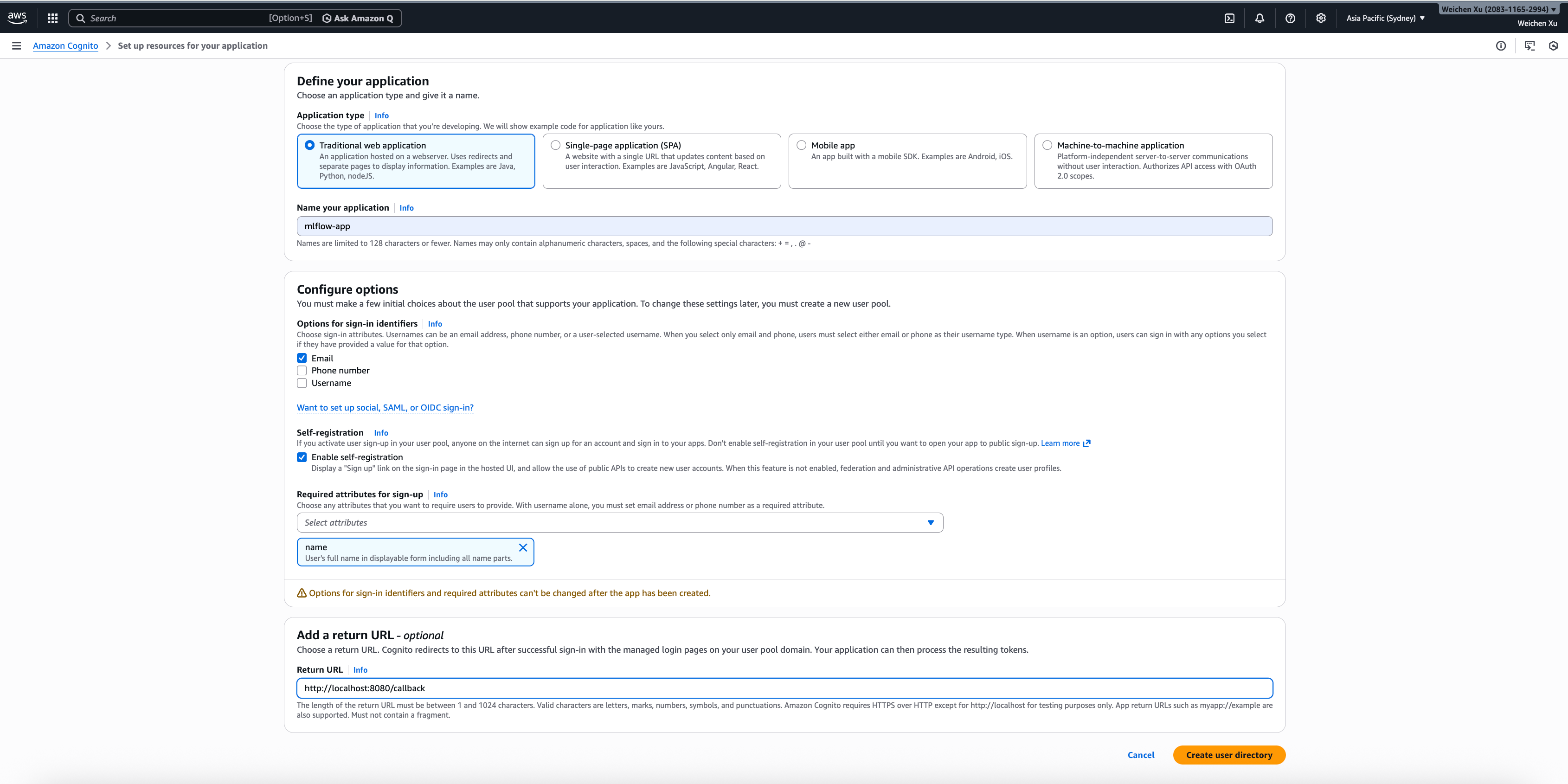
Task: Open AWS CloudShell terminal
Action: (x=1229, y=18)
